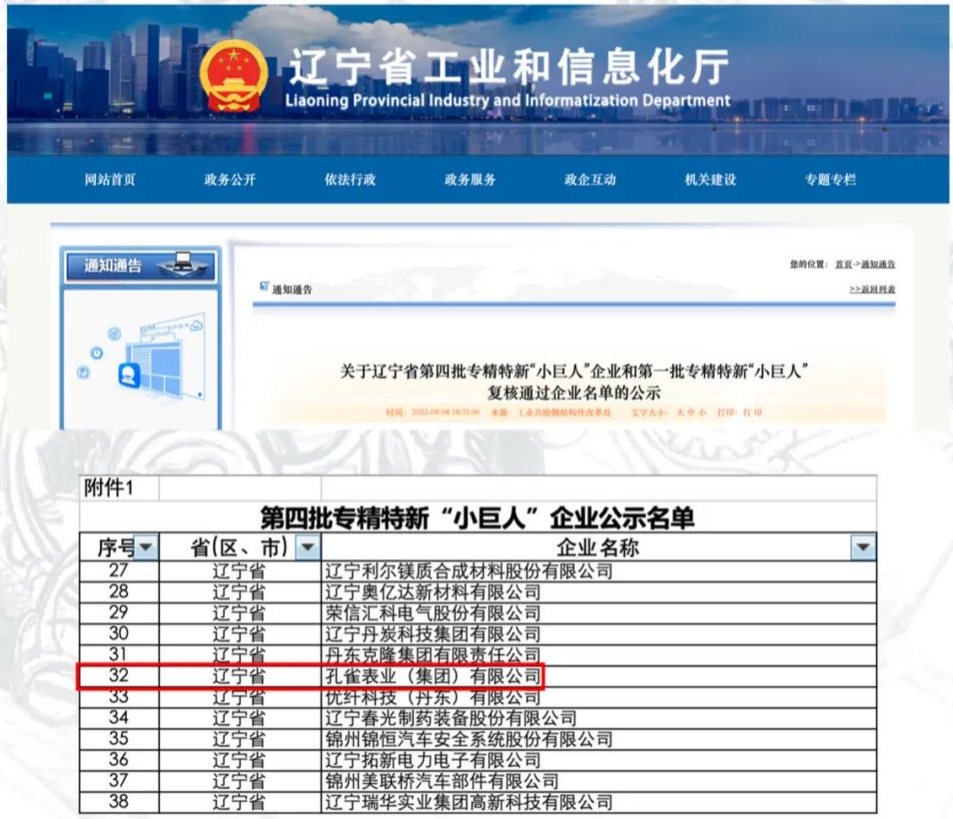Select 荣信汇科电气股份有限公司 cell
Image resolution: width=953 pixels, height=819 pixels.
click(x=599, y=613)
